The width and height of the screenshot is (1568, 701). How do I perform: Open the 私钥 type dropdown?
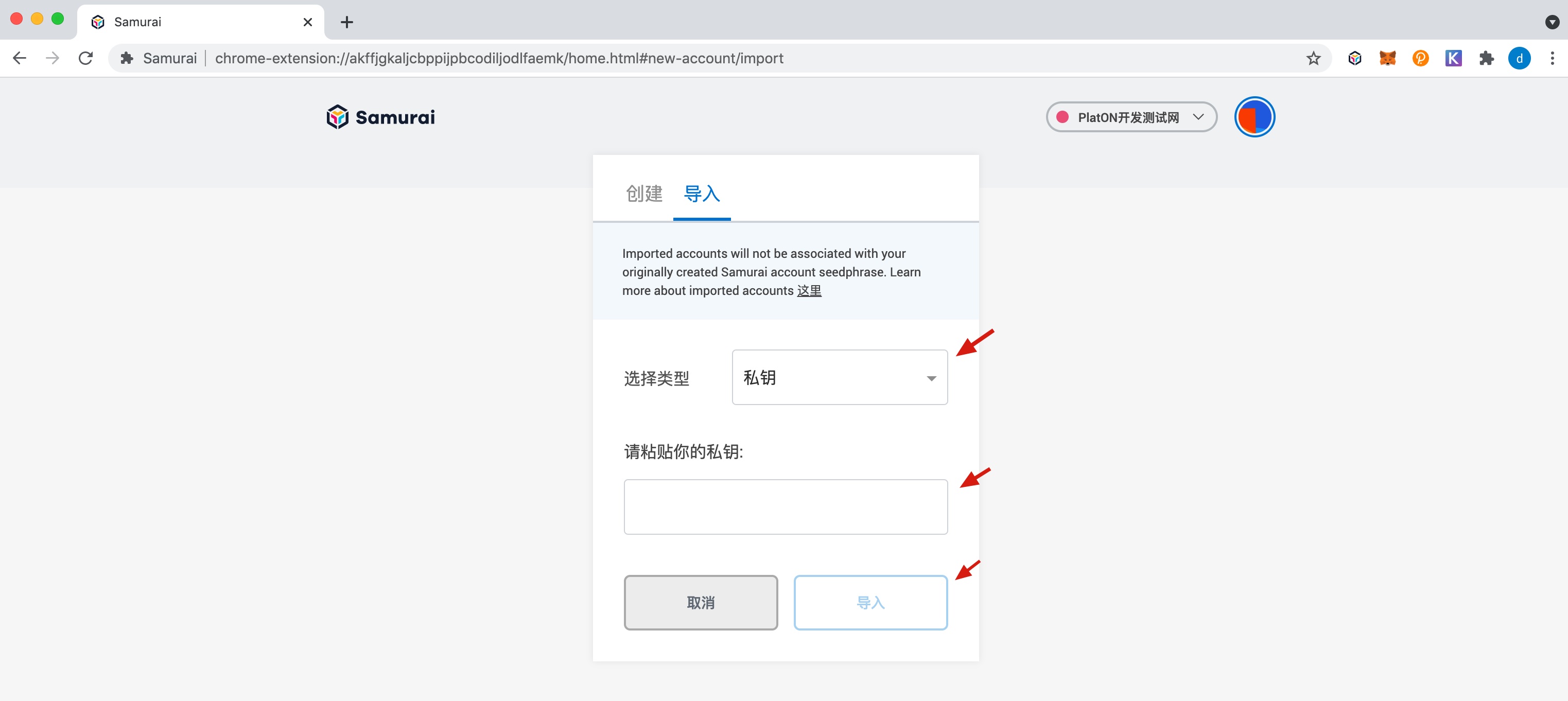pyautogui.click(x=840, y=377)
